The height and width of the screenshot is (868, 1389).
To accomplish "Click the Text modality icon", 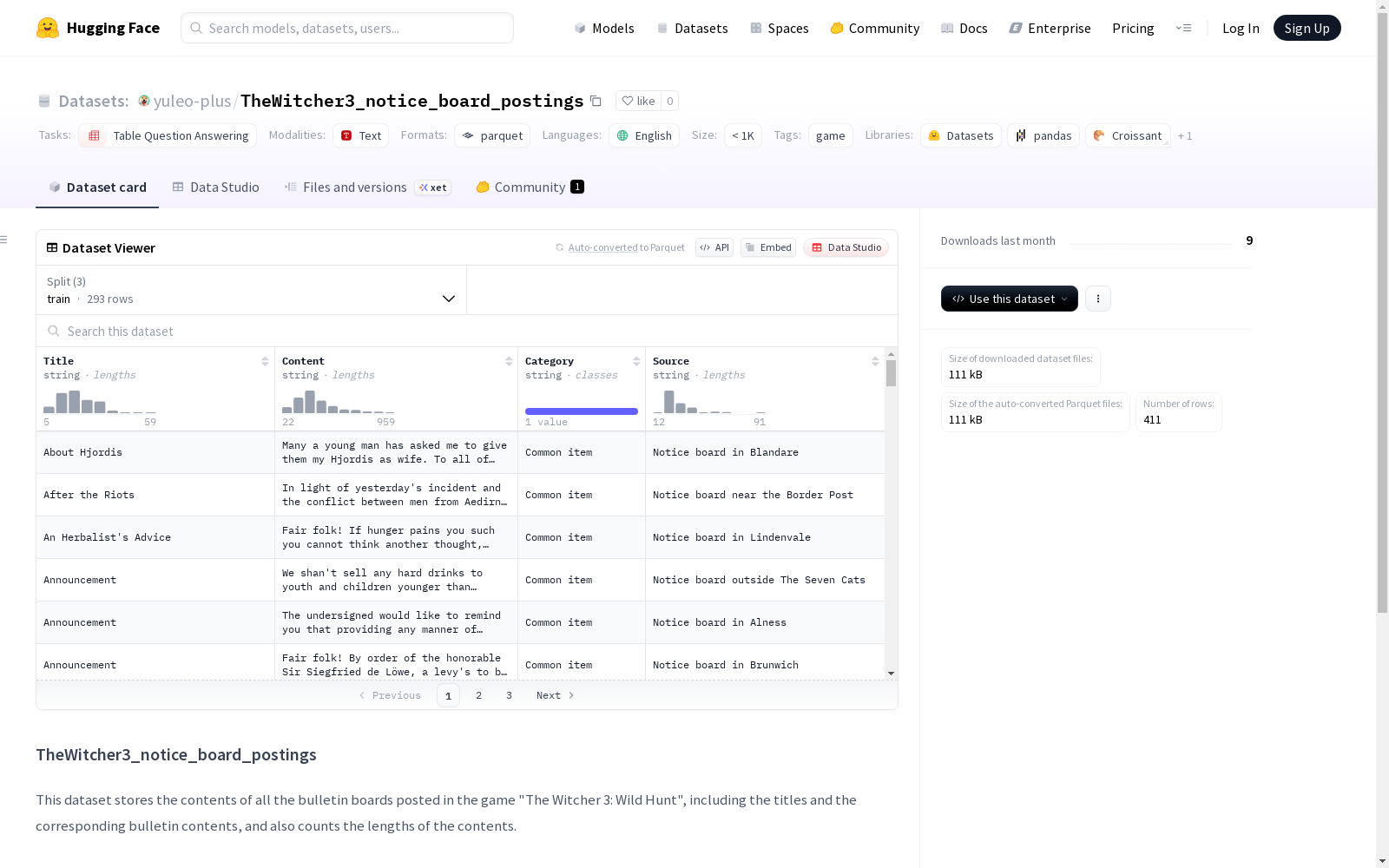I will coord(346,135).
